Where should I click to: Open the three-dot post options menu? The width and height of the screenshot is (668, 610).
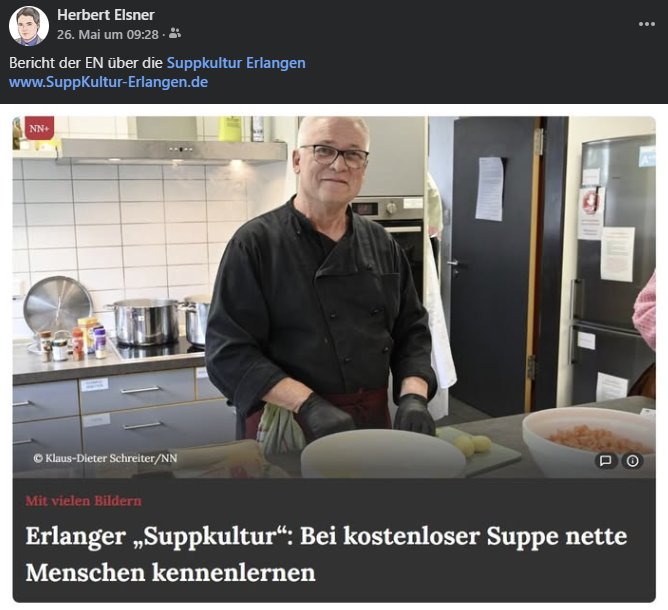(x=646, y=24)
